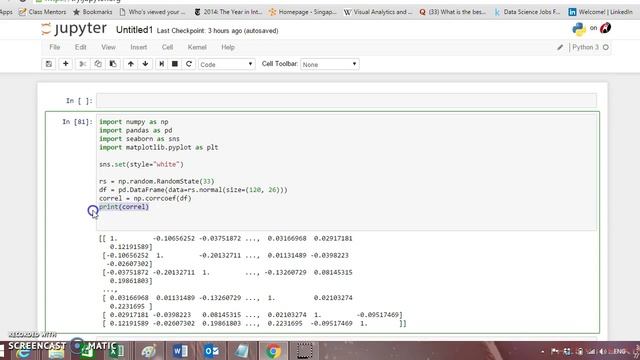This screenshot has height=360, width=640.
Task: Click the sns.set(style="white") line
Action: point(141,164)
